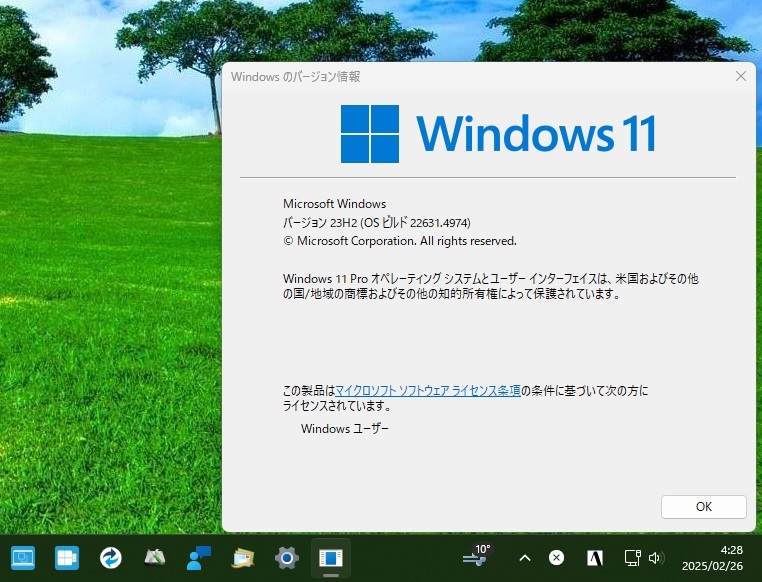
Task: Click the OK button in the version dialog
Action: click(703, 507)
